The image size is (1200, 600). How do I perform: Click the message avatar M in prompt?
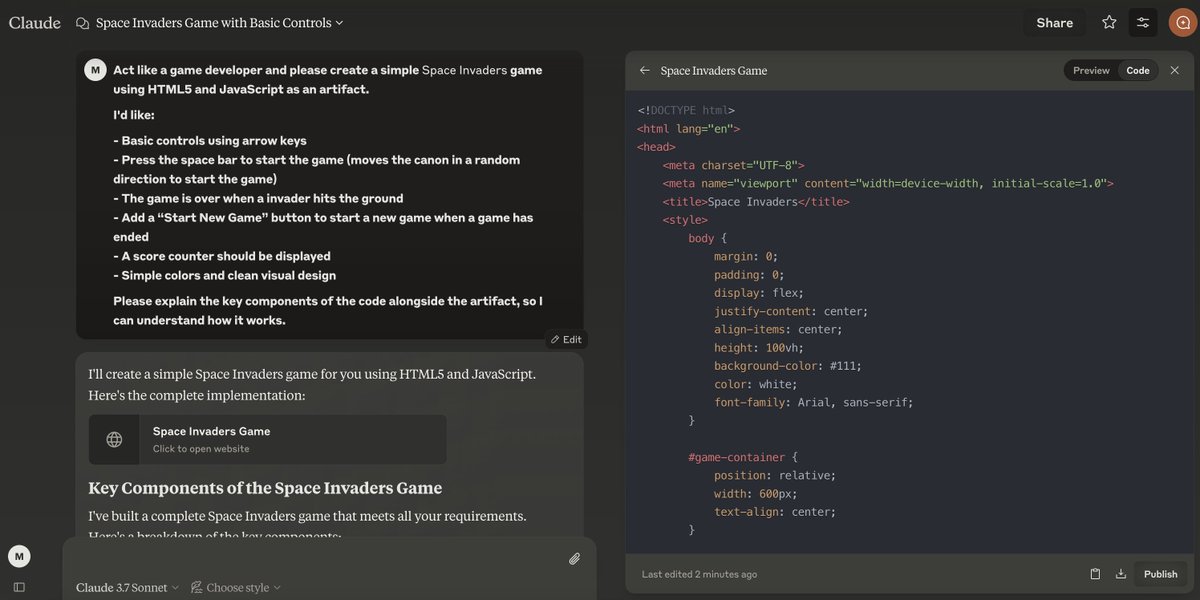95,70
